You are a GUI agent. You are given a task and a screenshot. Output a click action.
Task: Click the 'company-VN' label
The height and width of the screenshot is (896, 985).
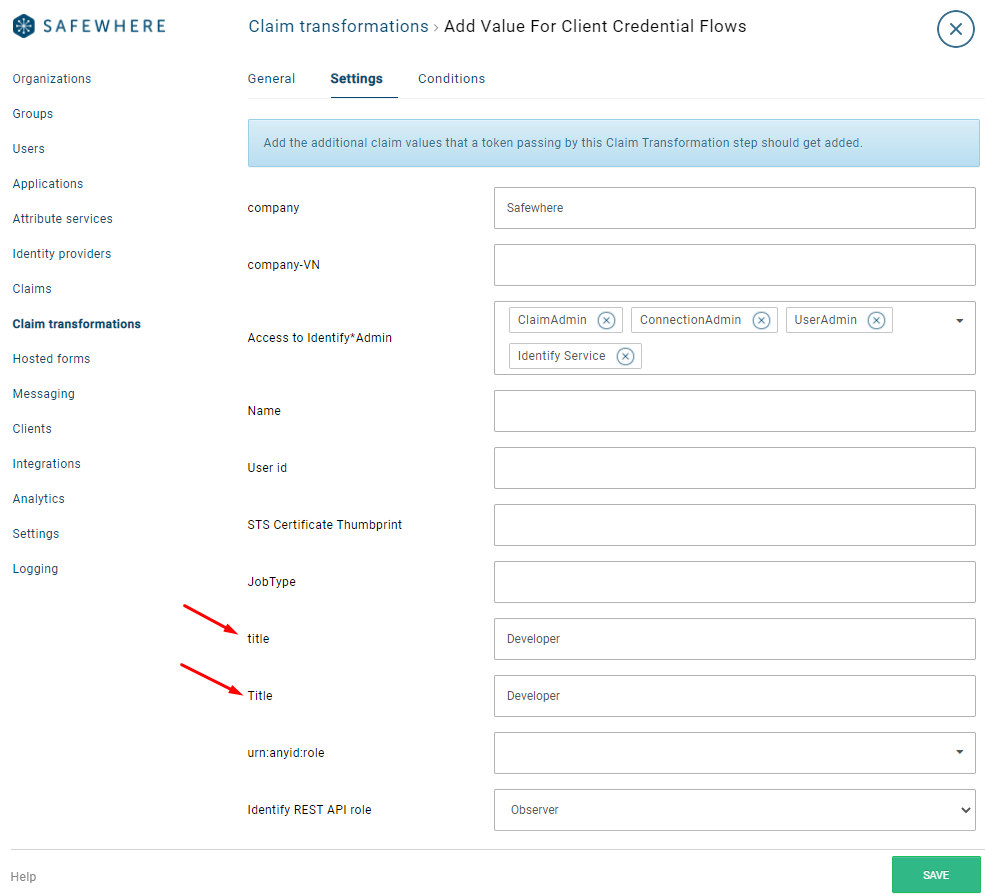(283, 265)
